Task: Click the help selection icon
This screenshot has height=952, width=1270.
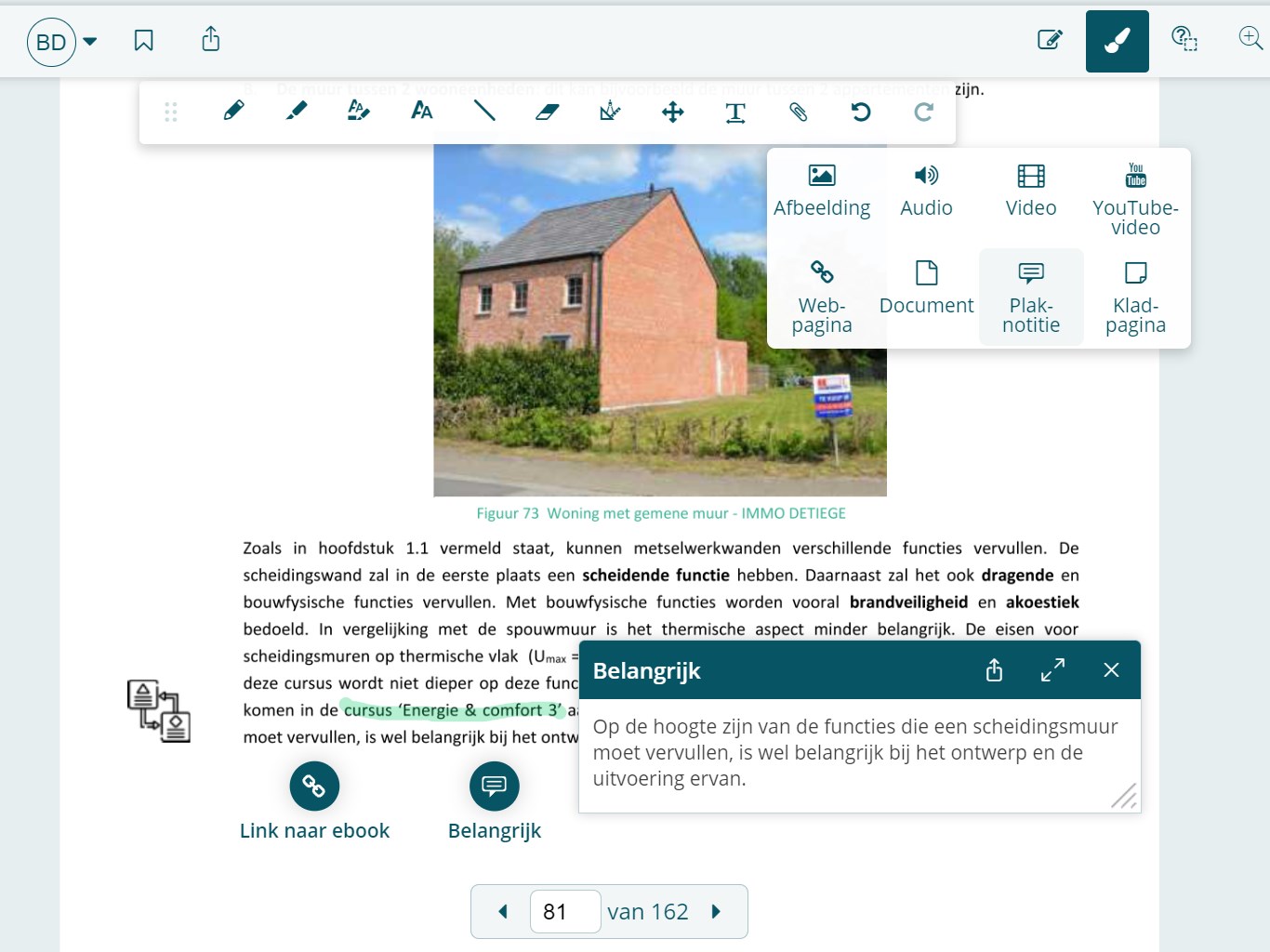Action: coord(1184,39)
